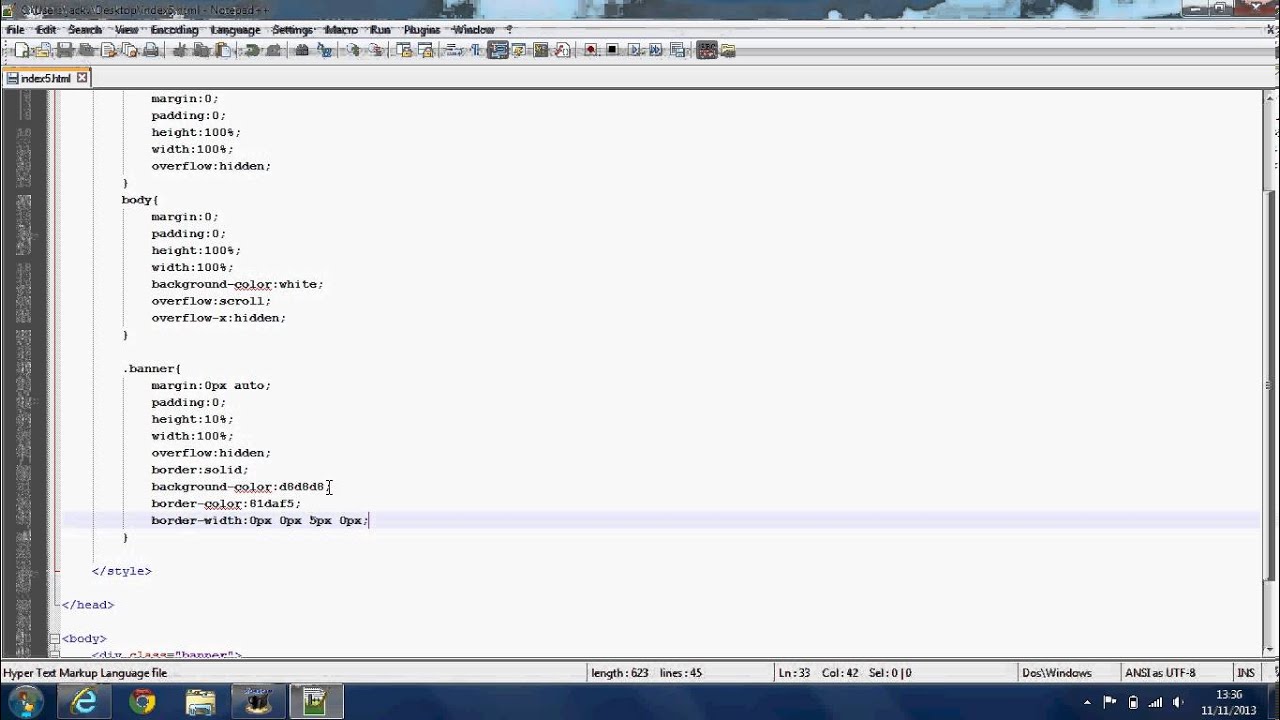The image size is (1280, 720).
Task: Toggle synchronize horizontal scrolling
Action: (426, 50)
